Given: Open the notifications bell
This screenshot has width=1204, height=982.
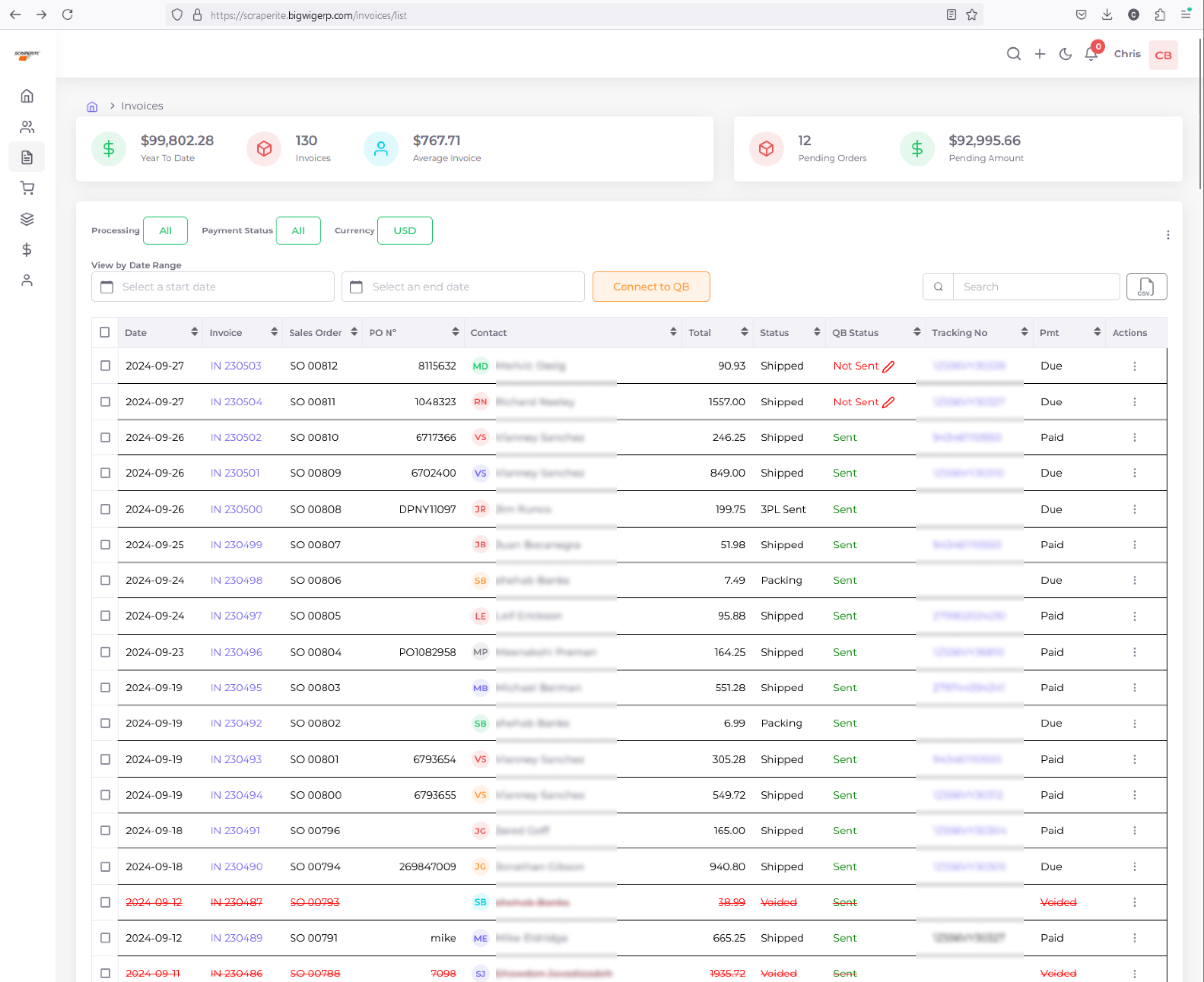Looking at the screenshot, I should (x=1091, y=54).
